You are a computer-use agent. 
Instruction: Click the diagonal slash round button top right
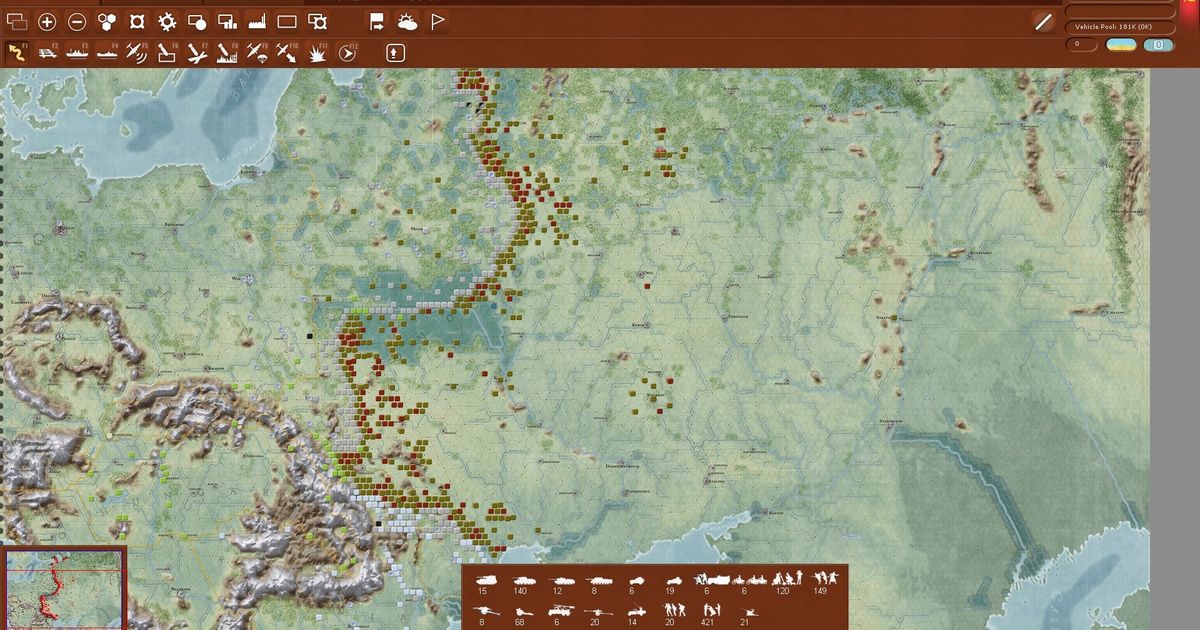point(1044,21)
